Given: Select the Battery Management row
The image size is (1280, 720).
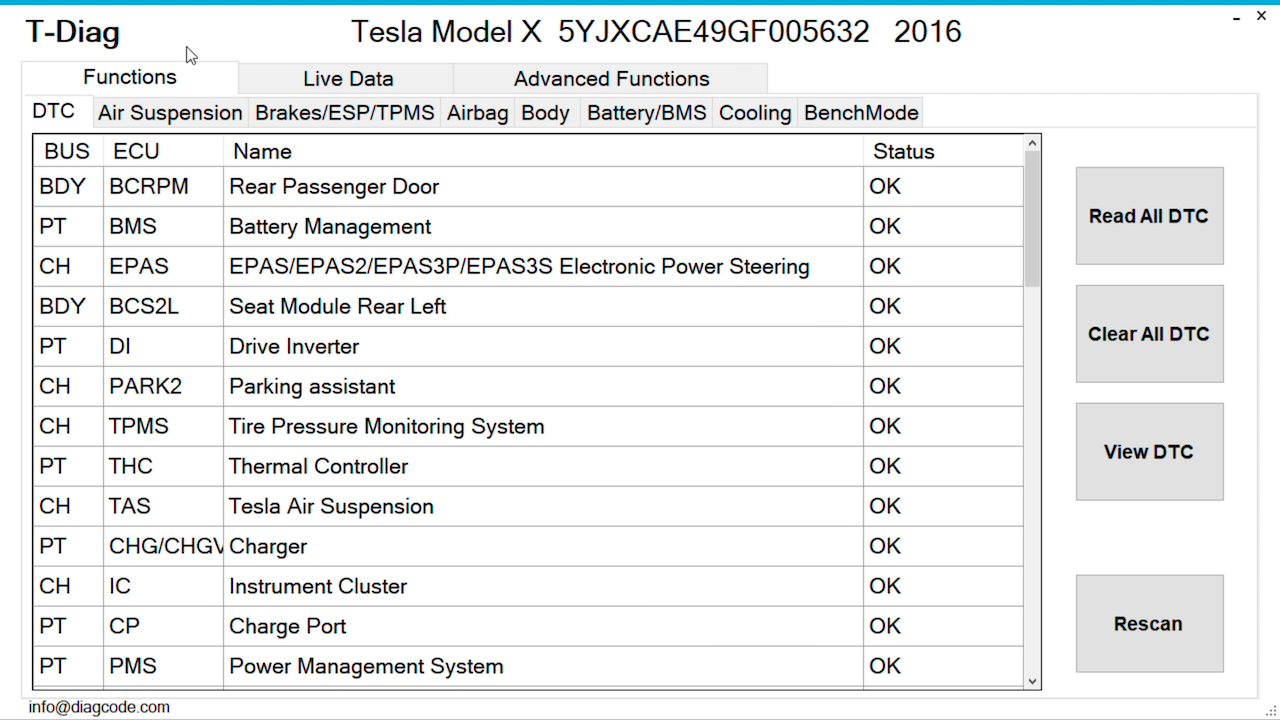Looking at the screenshot, I should click(x=330, y=227).
